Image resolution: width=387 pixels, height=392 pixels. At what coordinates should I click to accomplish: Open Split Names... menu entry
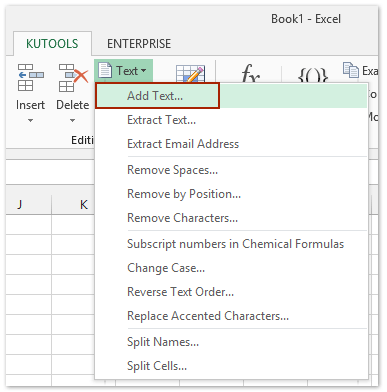pyautogui.click(x=231, y=342)
